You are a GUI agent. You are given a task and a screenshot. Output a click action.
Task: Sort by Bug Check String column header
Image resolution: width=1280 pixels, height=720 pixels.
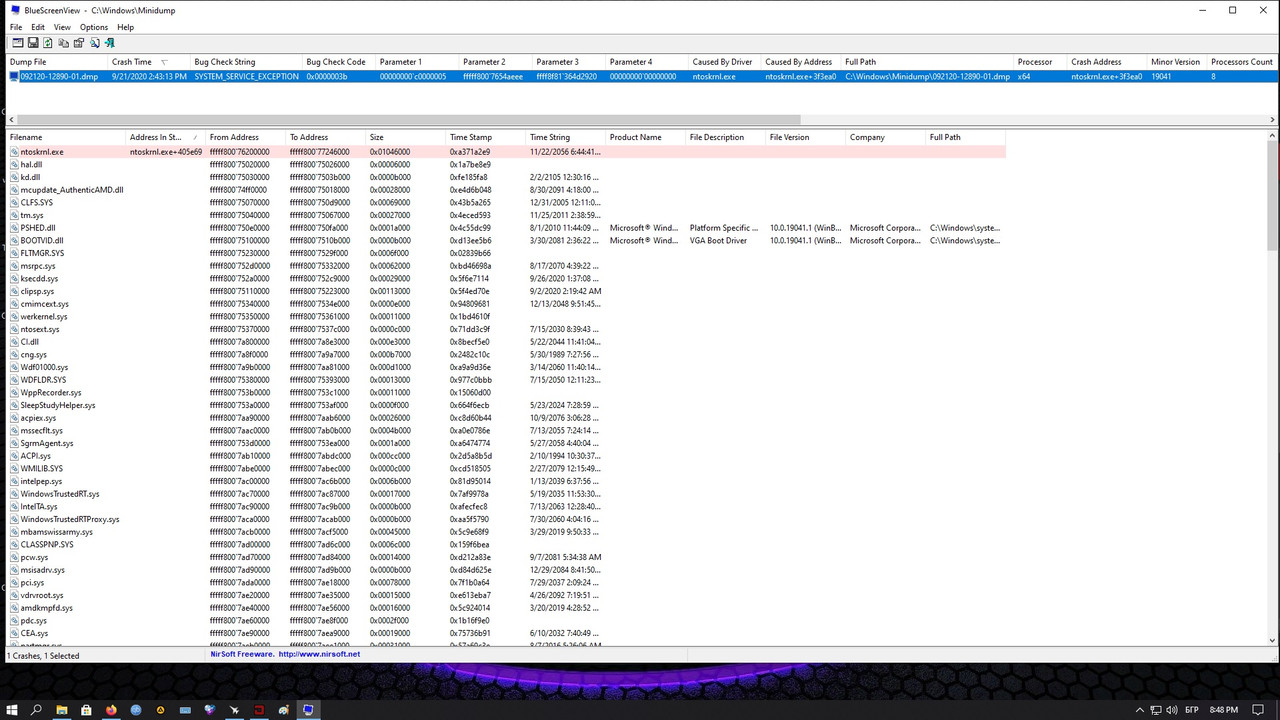point(246,62)
